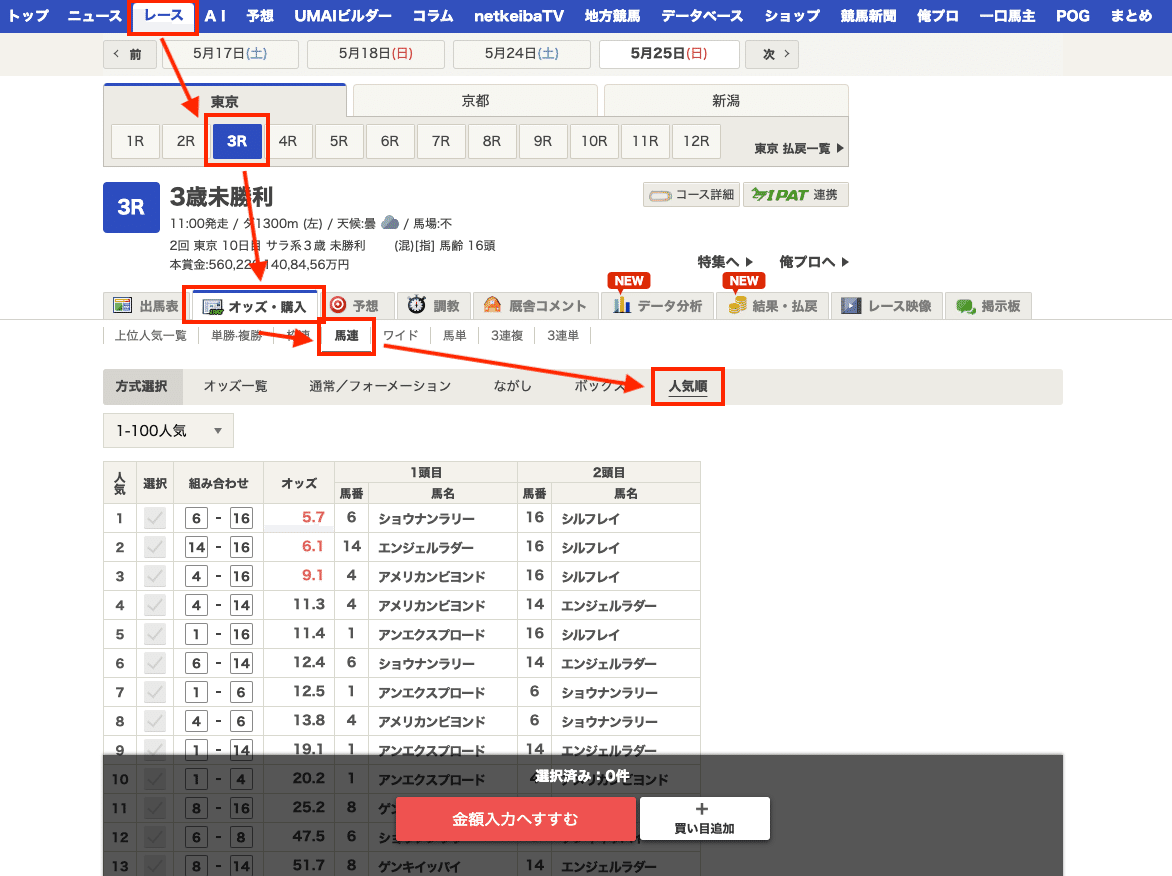The image size is (1172, 876).
Task: Select race 1R button
Action: pyautogui.click(x=135, y=141)
